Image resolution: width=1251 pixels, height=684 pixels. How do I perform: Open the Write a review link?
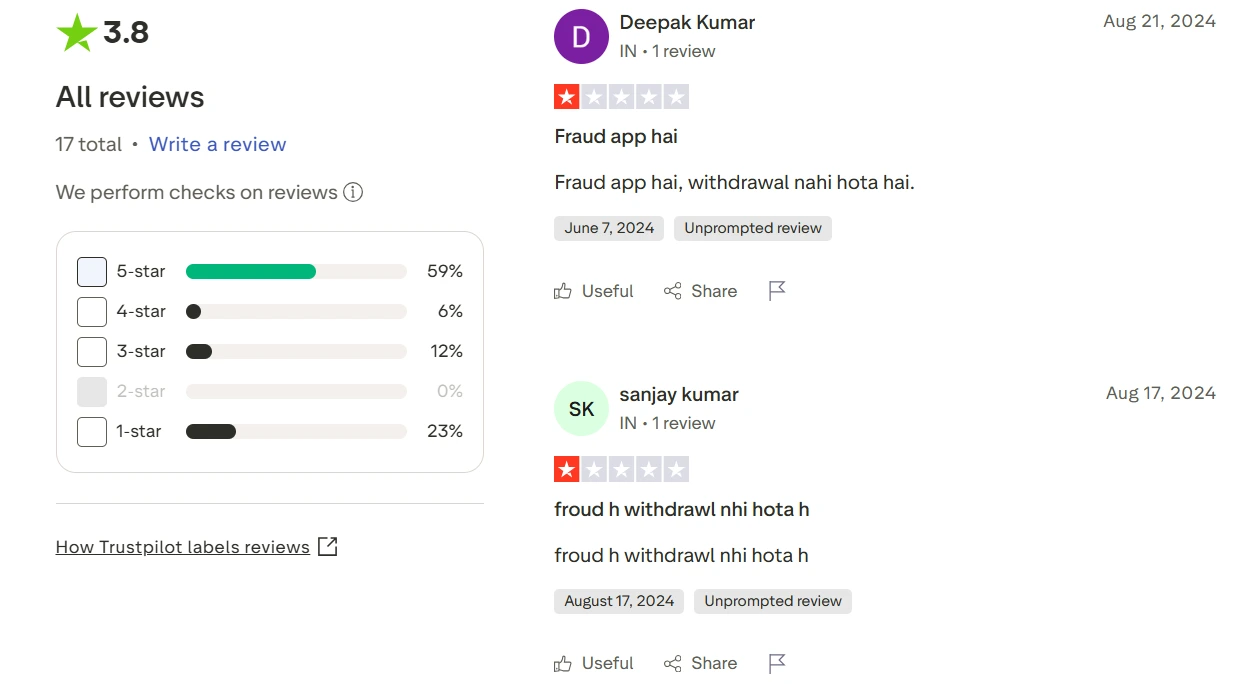coord(217,144)
